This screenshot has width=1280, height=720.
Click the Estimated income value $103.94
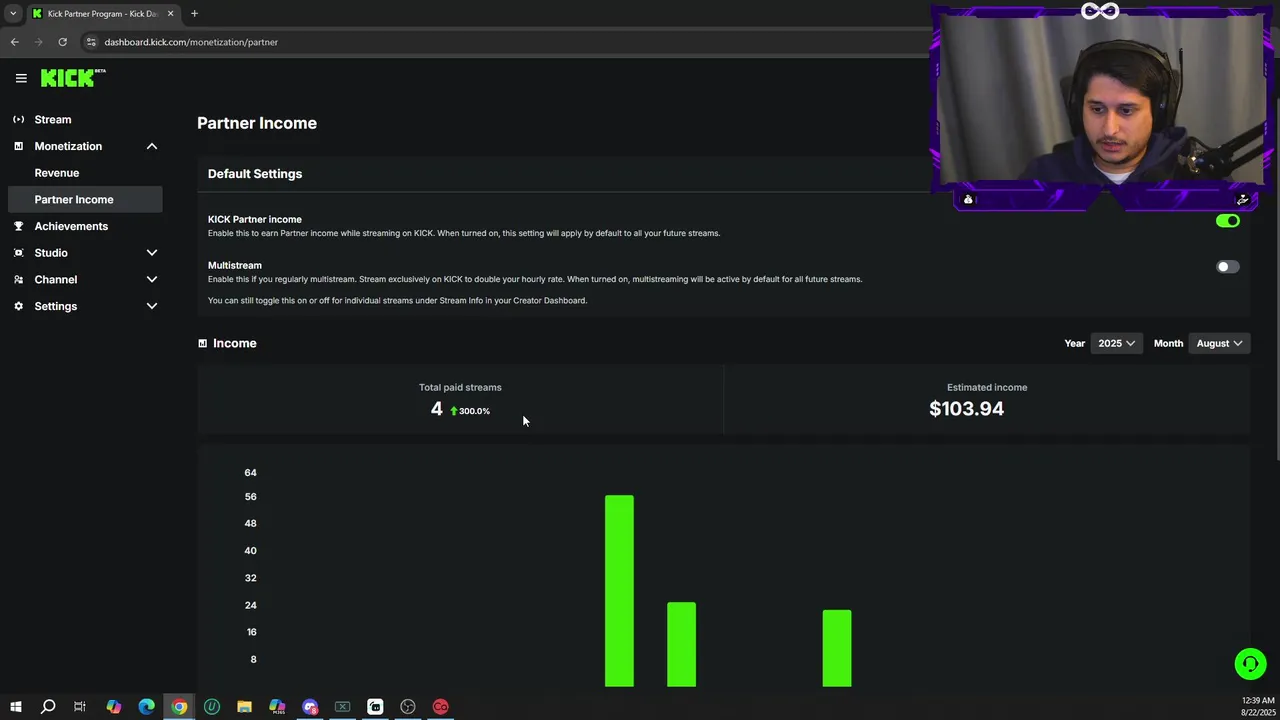(966, 408)
